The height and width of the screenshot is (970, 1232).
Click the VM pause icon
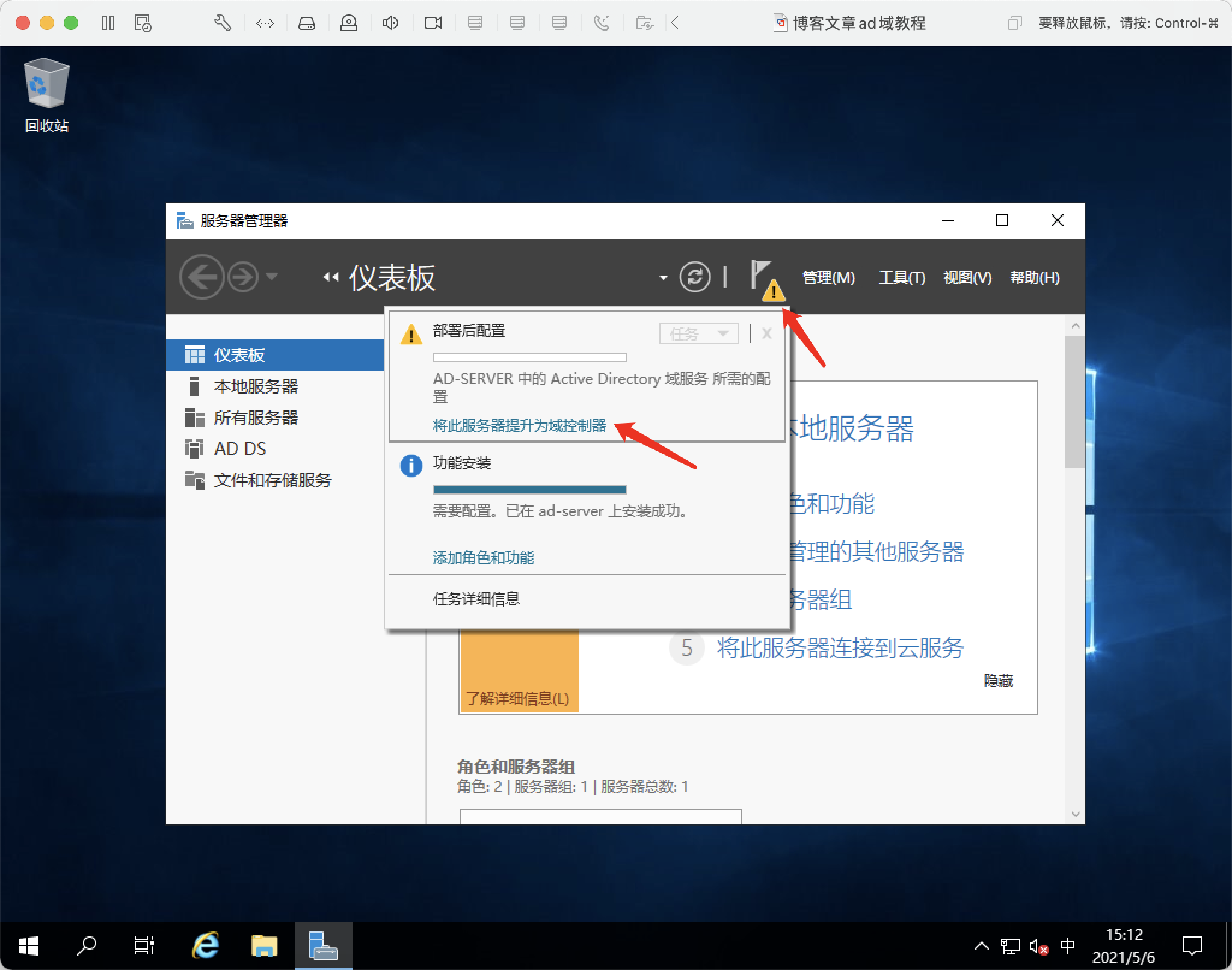108,23
